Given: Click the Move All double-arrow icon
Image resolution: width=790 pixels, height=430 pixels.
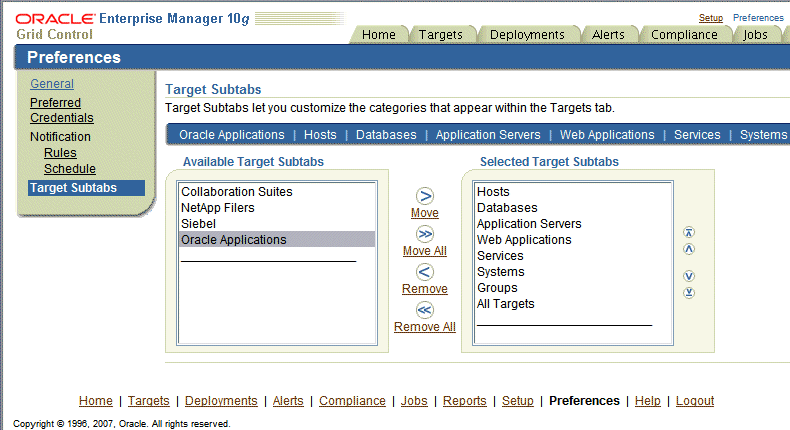Looking at the screenshot, I should 425,234.
